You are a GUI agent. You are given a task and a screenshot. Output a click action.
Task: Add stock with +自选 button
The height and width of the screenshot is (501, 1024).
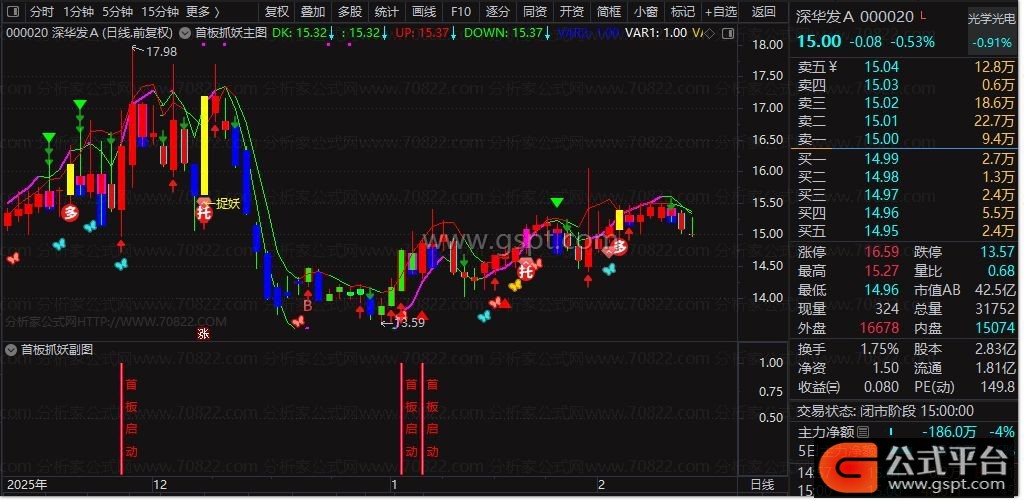(x=720, y=12)
